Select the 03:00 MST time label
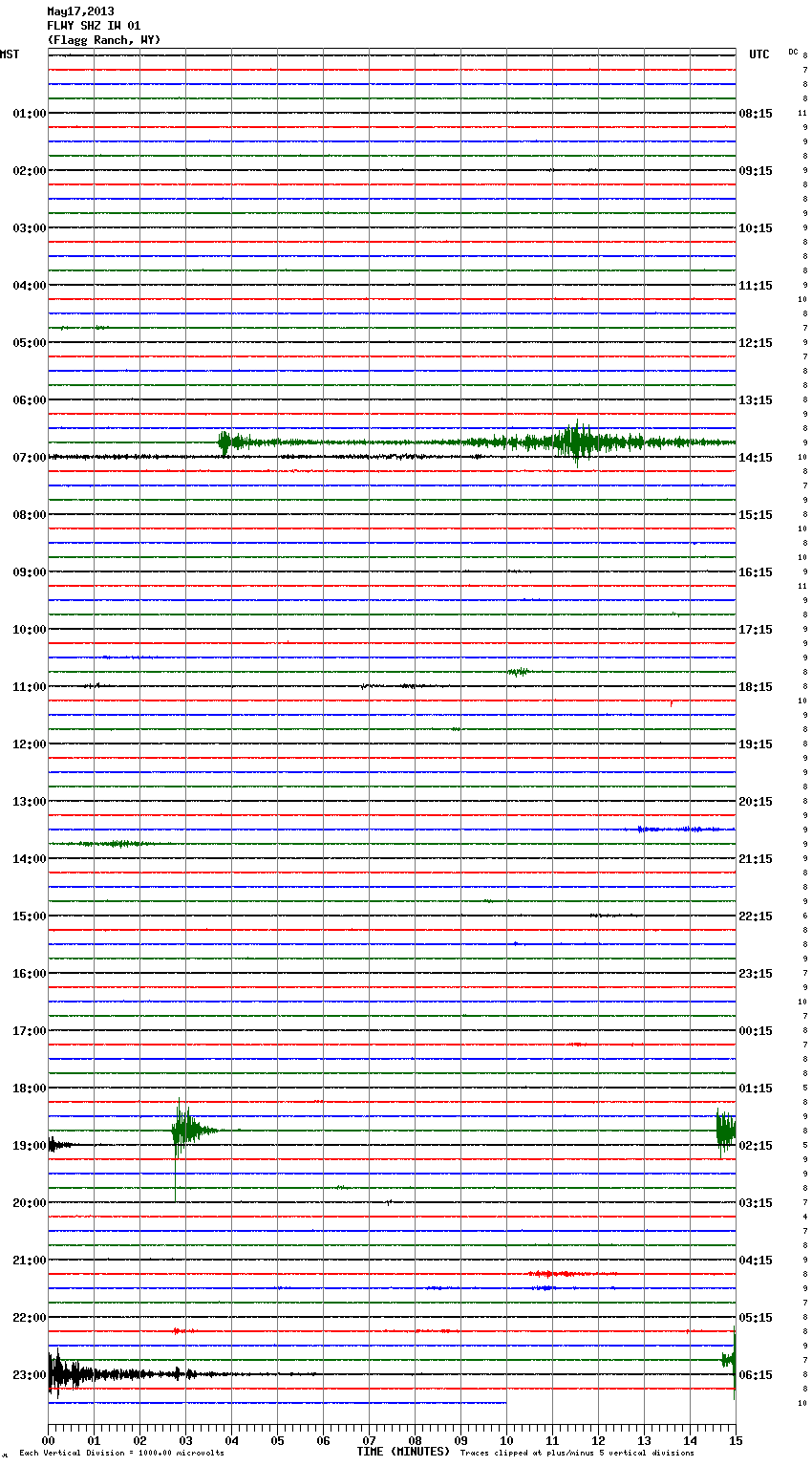This screenshot has height=1466, width=812. [30, 228]
